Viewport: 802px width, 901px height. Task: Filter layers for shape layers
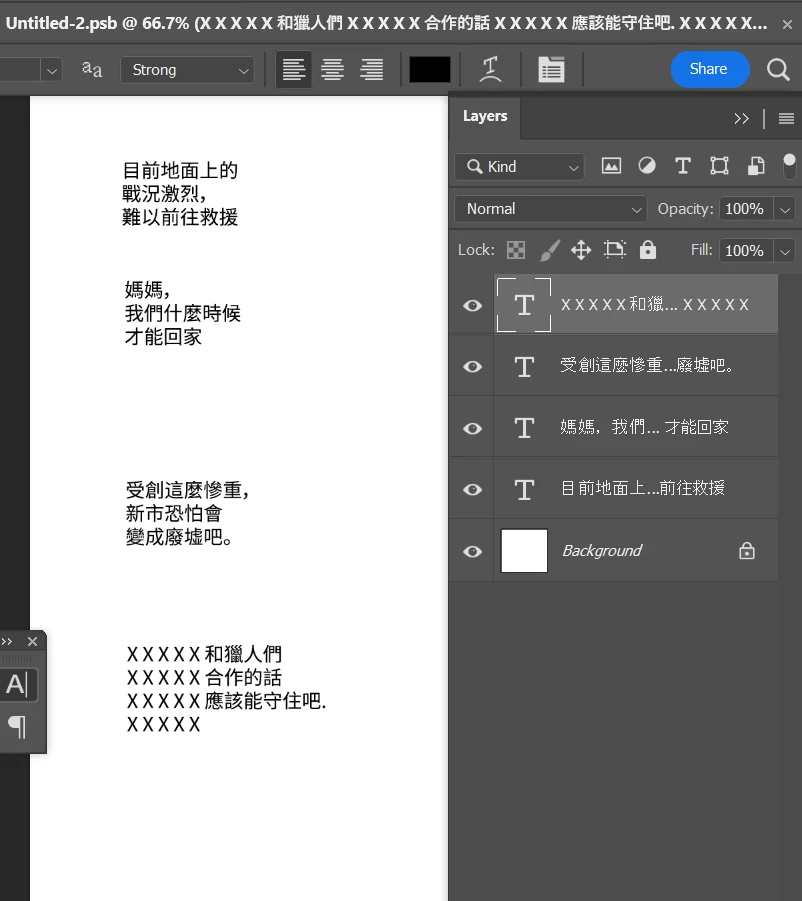[x=719, y=166]
